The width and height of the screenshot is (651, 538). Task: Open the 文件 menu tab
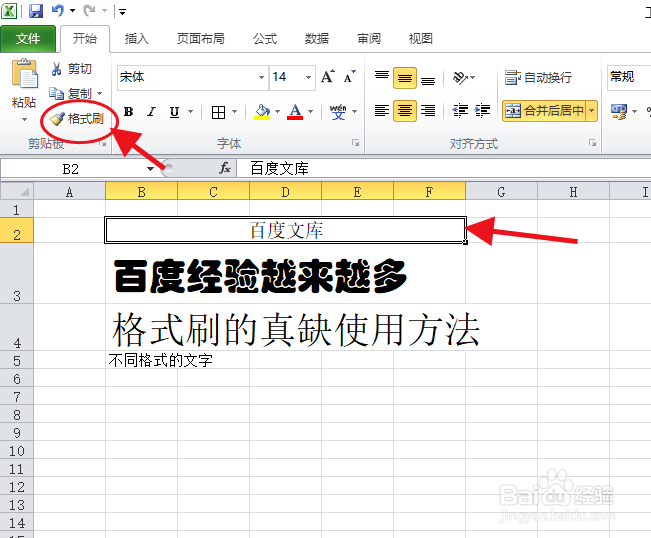[x=28, y=39]
